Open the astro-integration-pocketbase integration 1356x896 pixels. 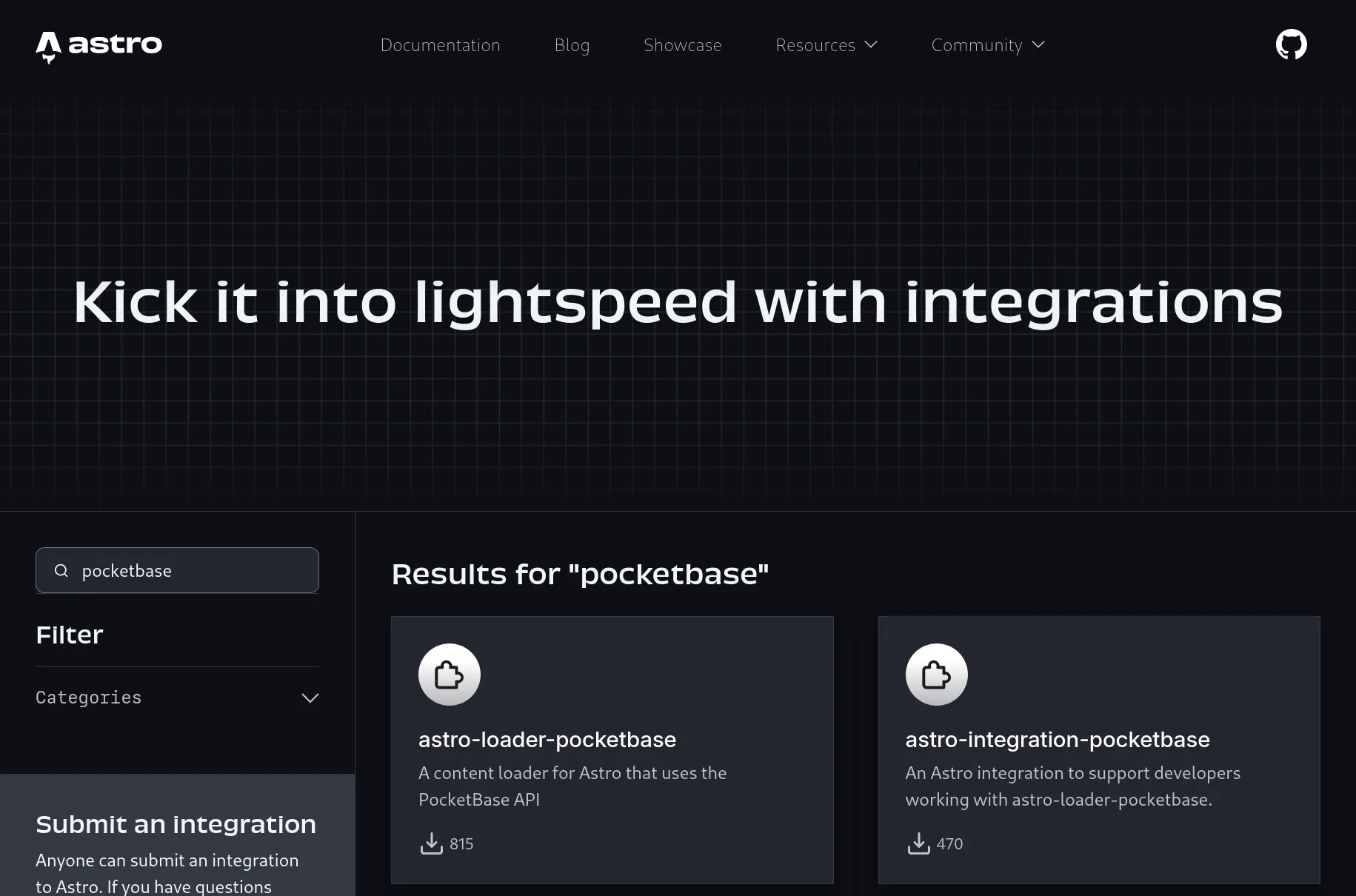tap(1057, 739)
